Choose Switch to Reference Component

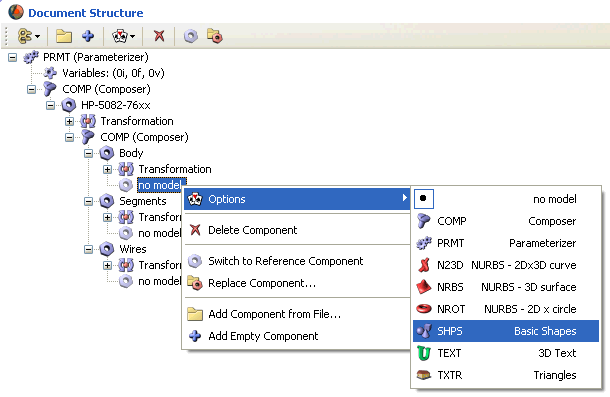[297, 261]
